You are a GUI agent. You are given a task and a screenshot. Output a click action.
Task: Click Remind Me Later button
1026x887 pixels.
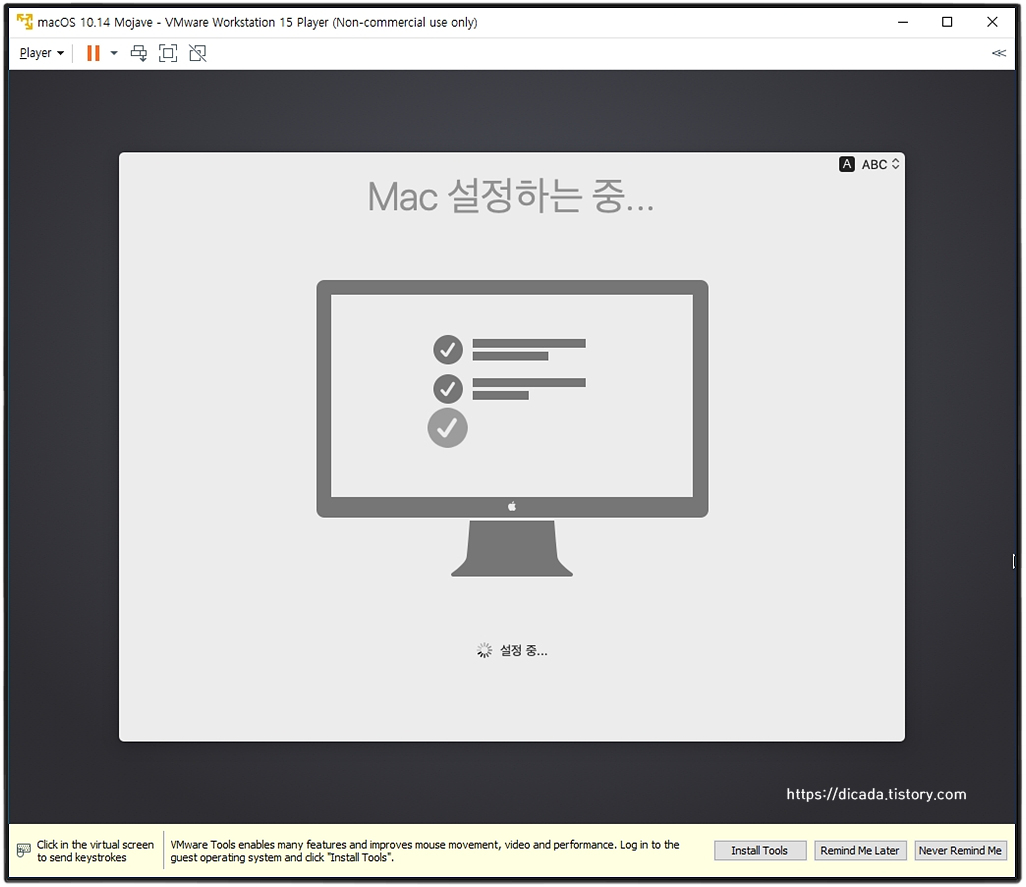860,850
